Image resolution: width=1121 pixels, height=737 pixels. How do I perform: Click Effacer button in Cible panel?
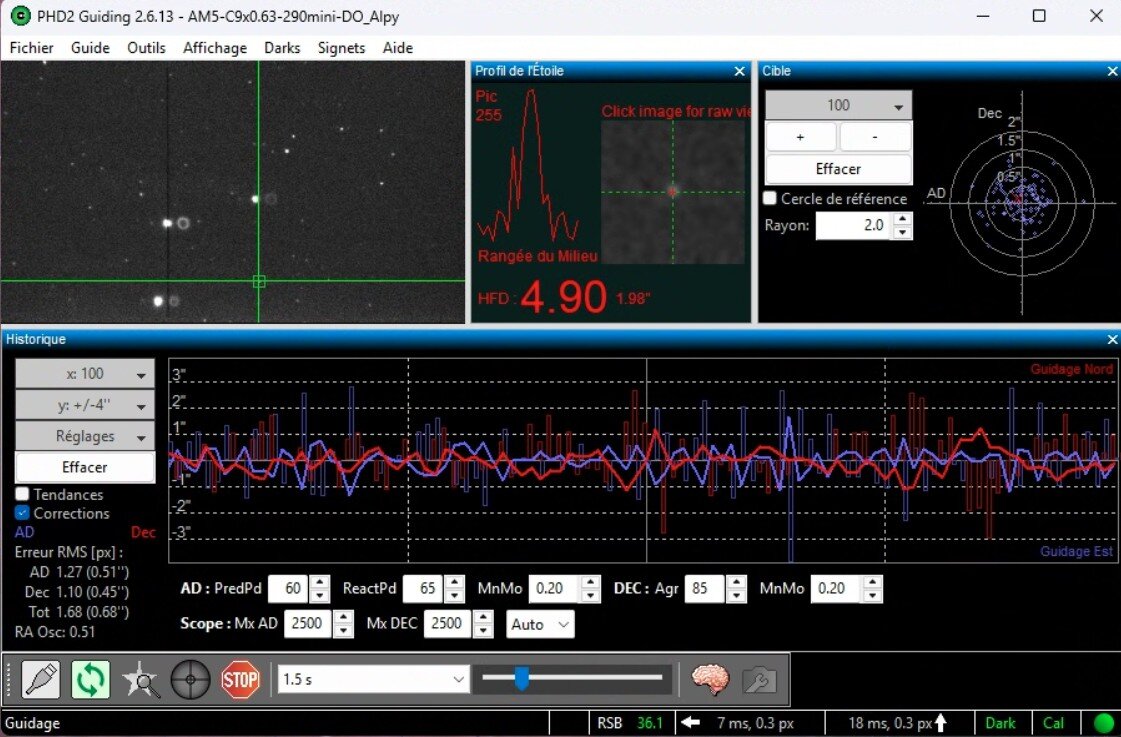[x=839, y=169]
